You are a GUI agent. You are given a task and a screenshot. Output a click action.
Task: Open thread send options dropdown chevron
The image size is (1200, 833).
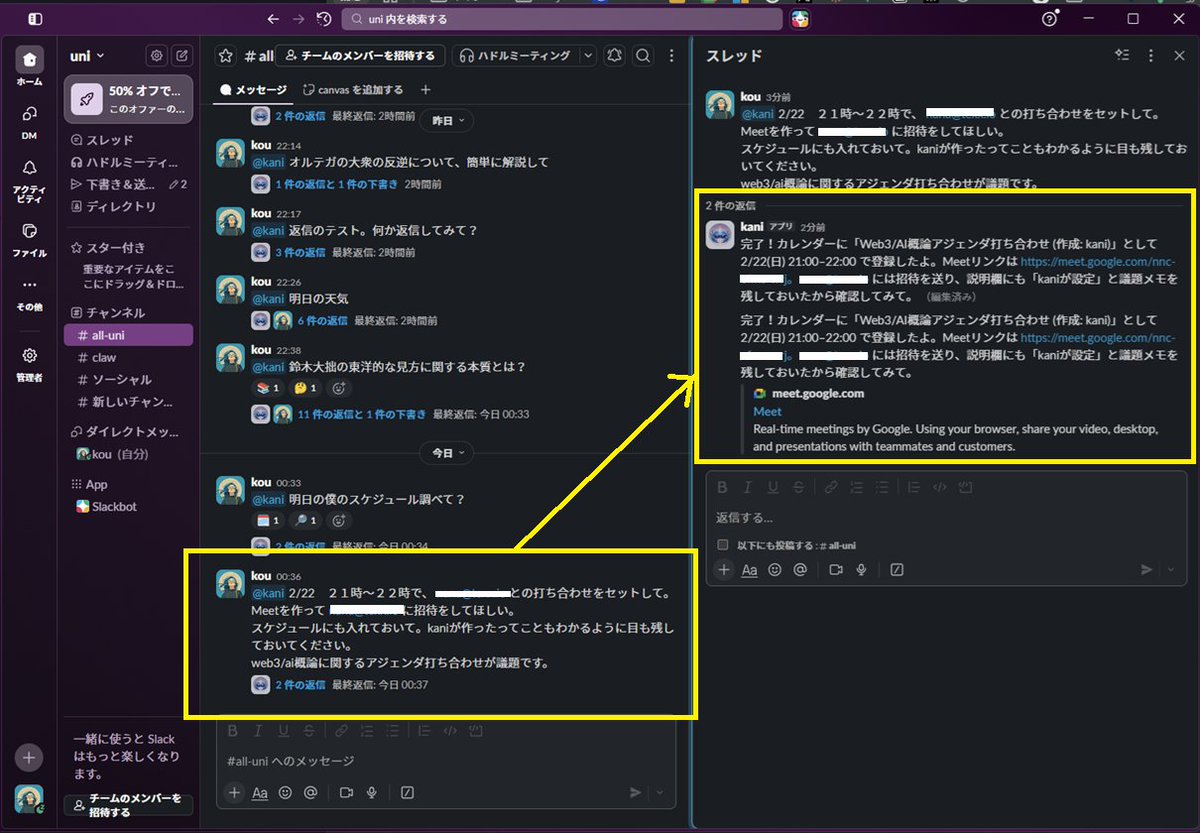coord(1172,569)
